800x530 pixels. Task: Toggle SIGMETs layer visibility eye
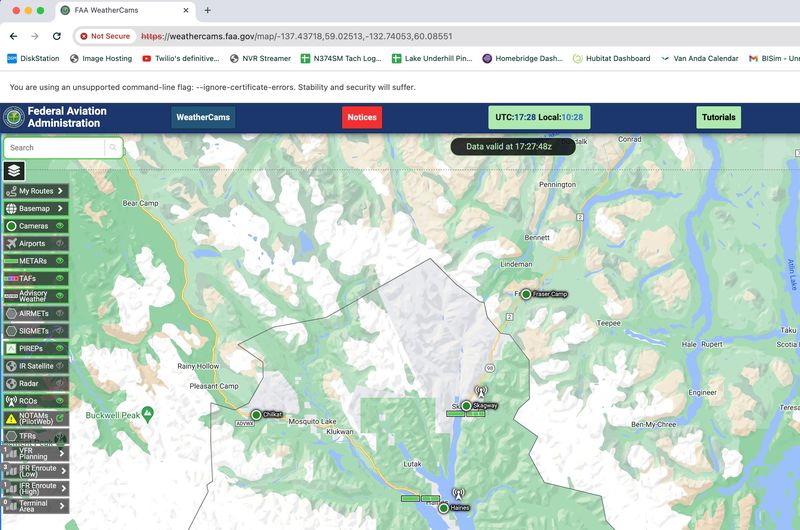point(60,331)
